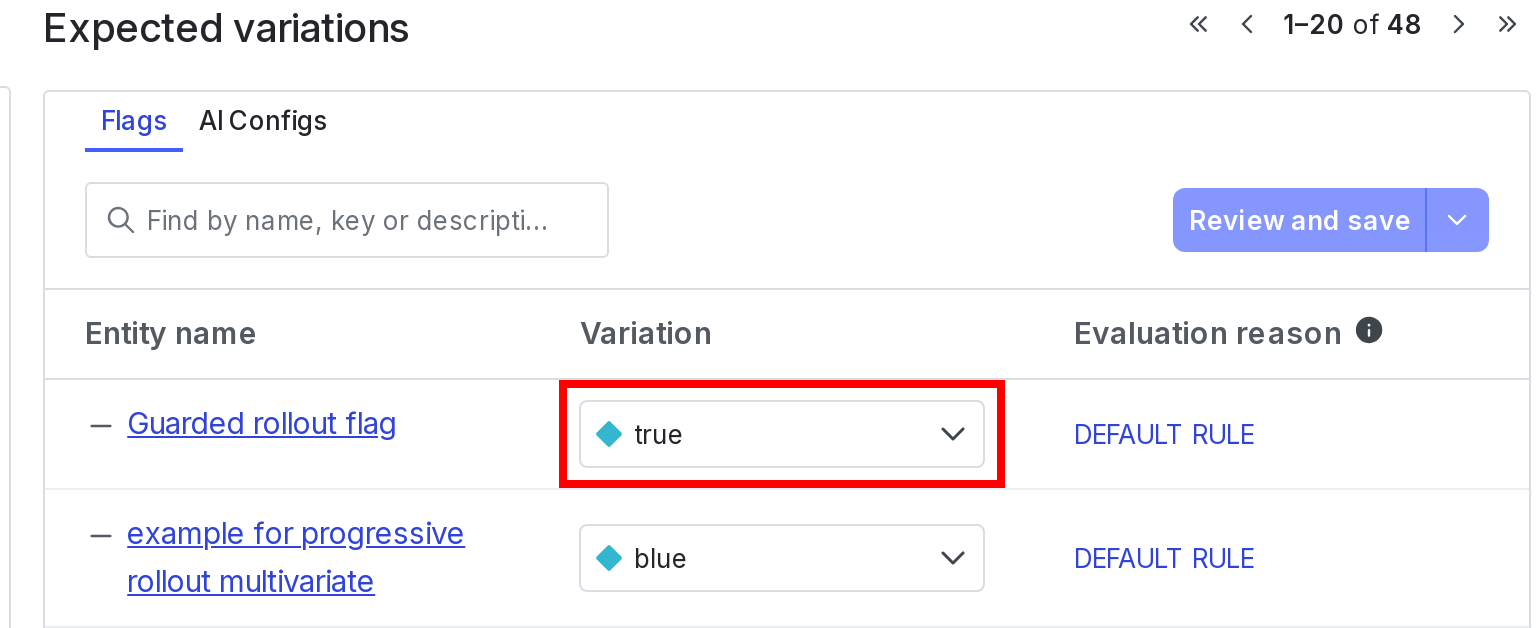Click the teal diamond next to blue
1538x628 pixels.
(610, 558)
